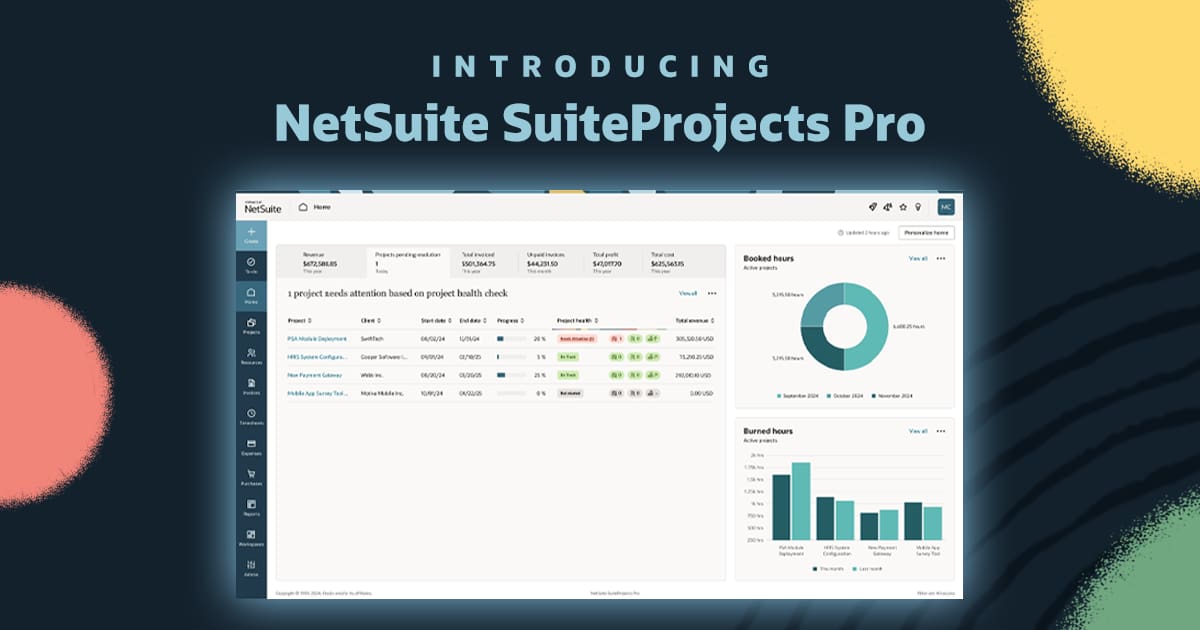Screen dimensions: 1200x630
Task: Open three-dot menu on Burned hours card
Action: [x=940, y=431]
